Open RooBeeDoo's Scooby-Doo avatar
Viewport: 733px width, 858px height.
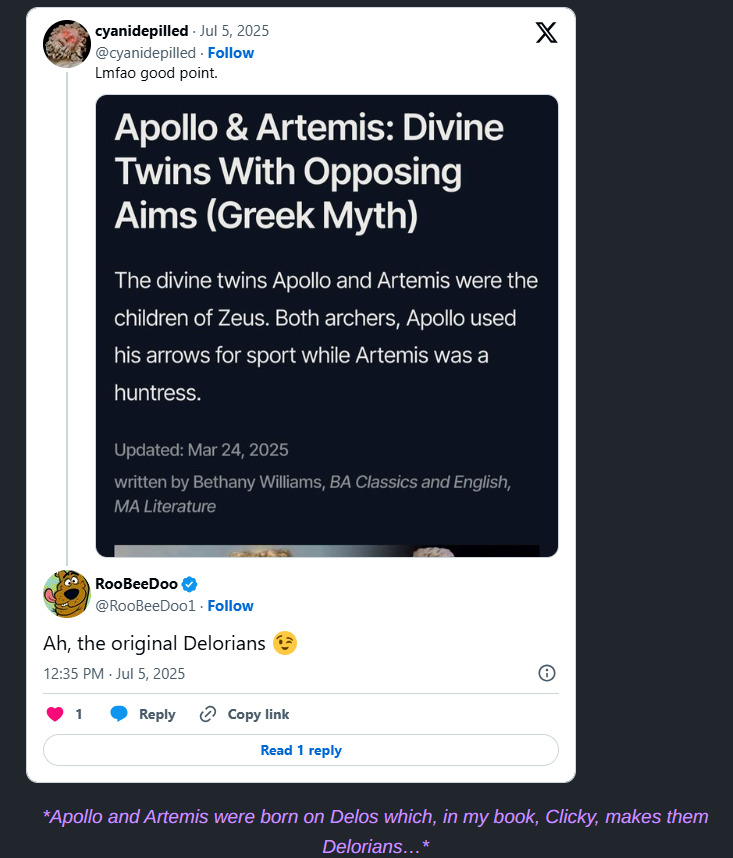pos(67,594)
